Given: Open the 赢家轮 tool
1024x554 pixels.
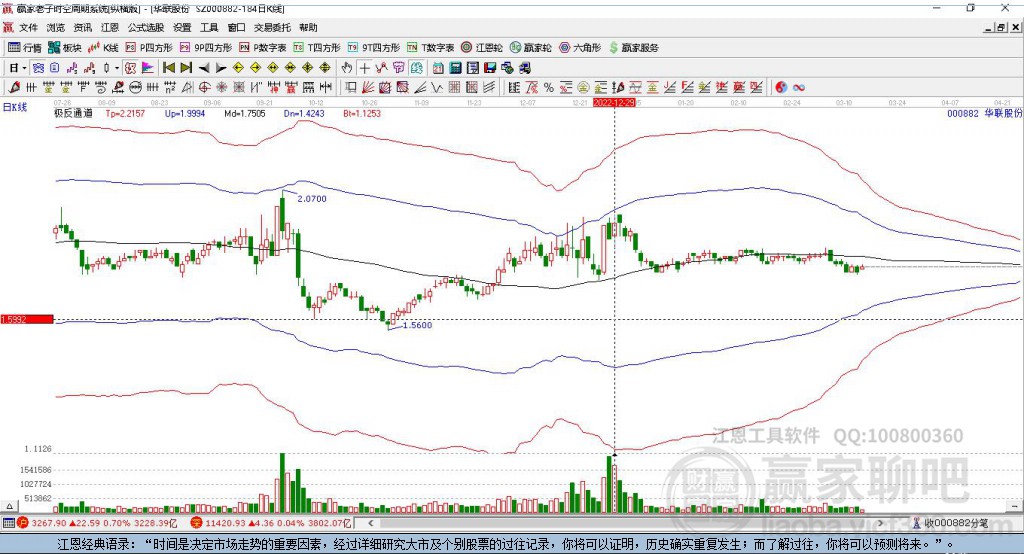Looking at the screenshot, I should pos(530,48).
